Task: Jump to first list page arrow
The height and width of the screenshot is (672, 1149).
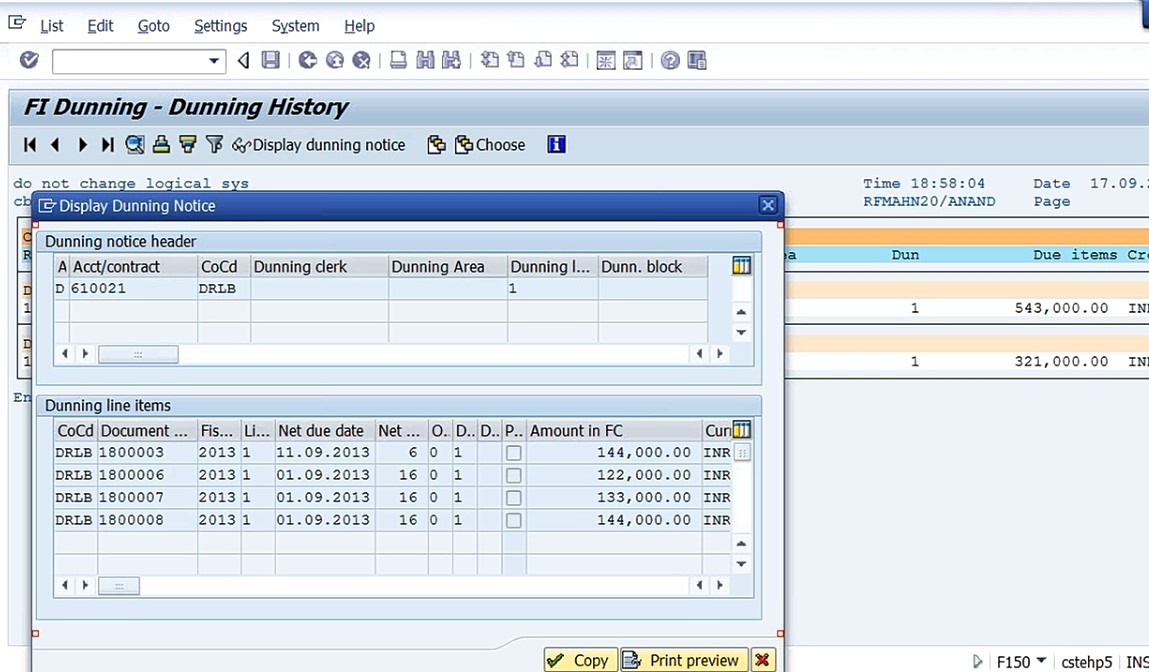Action: pyautogui.click(x=30, y=145)
